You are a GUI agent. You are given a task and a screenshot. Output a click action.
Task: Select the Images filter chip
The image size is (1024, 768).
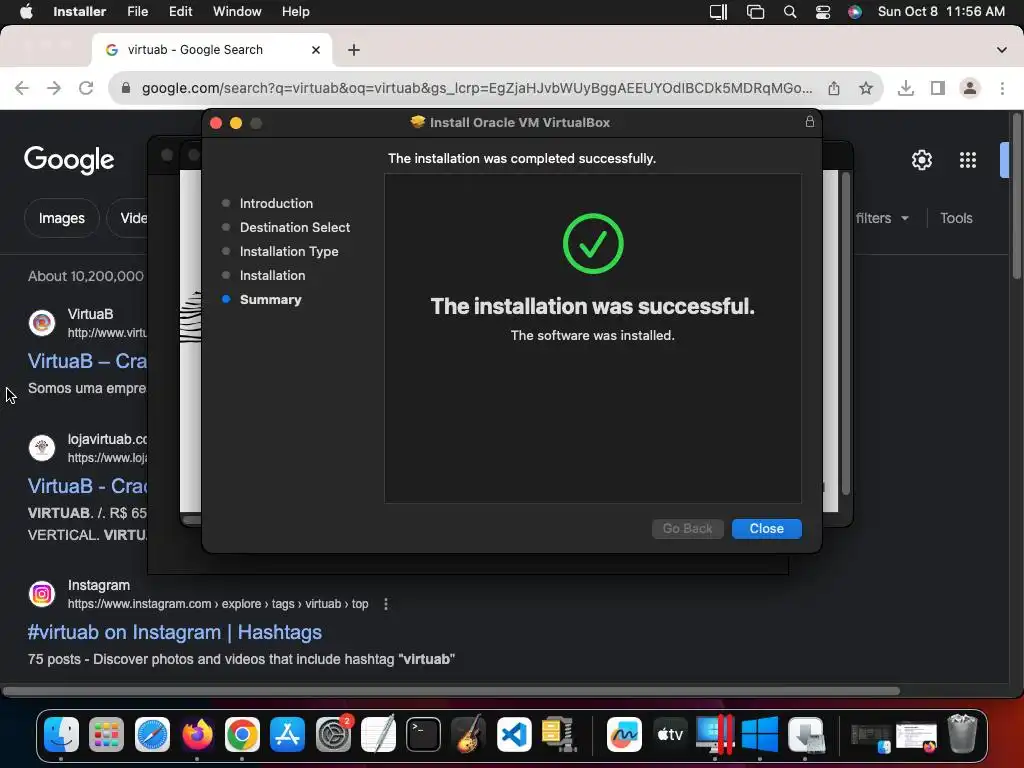(61, 218)
